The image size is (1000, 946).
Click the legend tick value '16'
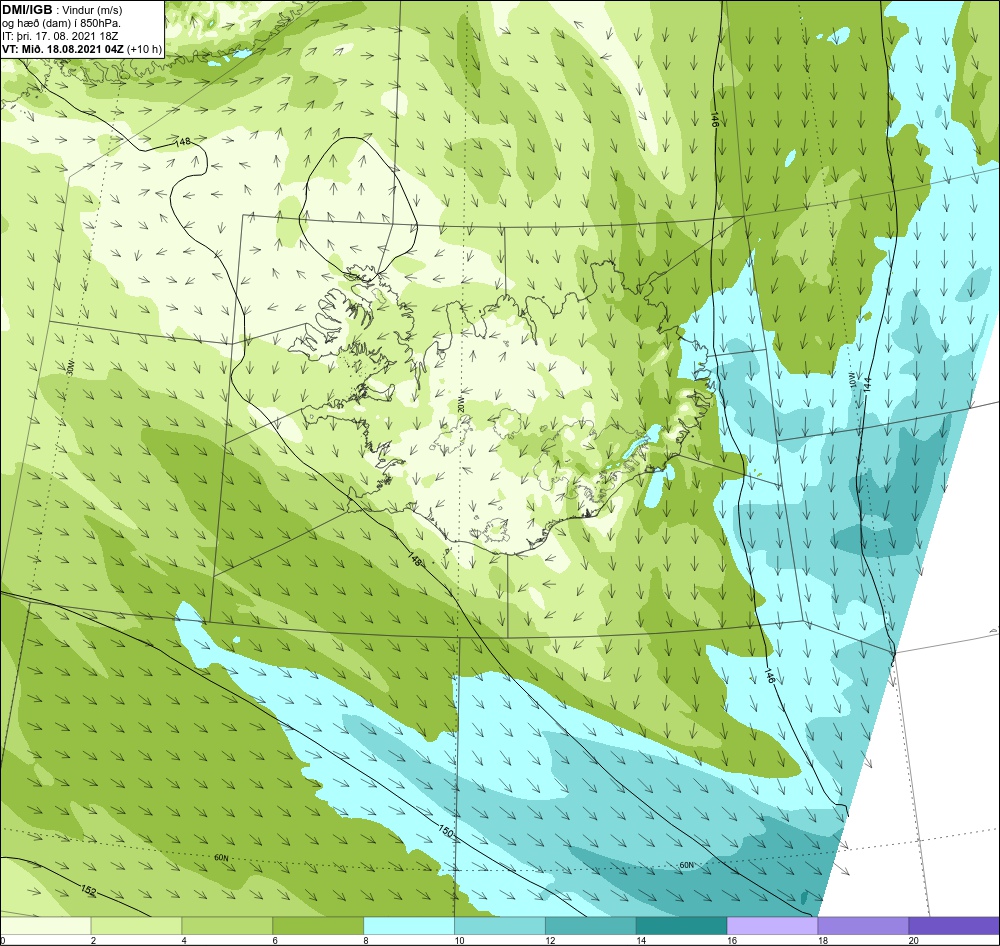(x=732, y=940)
